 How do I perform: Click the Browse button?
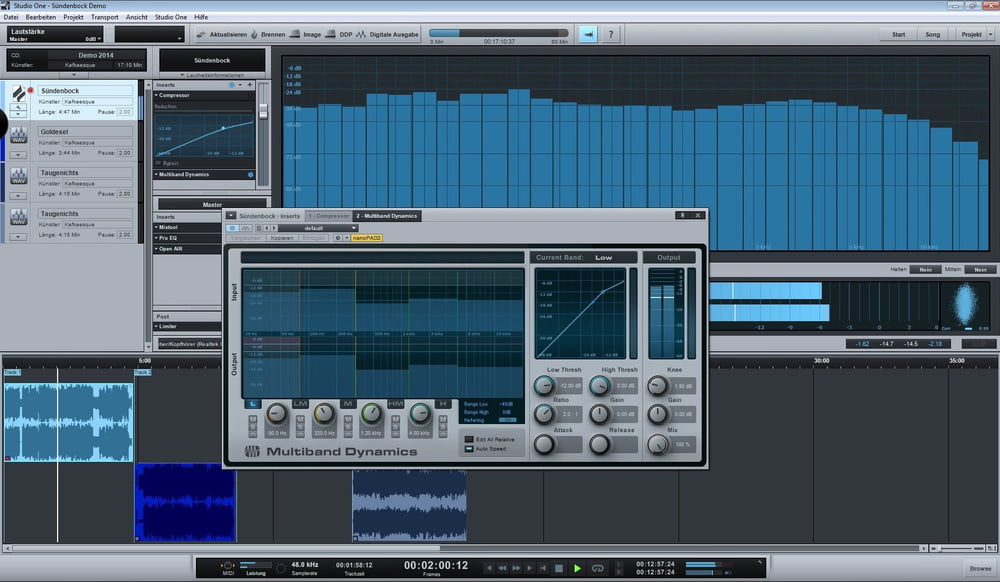980,568
